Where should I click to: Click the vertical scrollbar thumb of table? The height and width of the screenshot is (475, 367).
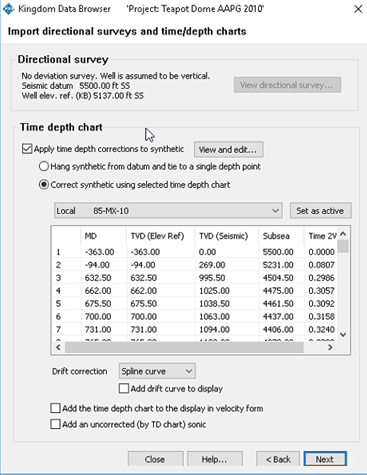click(x=343, y=246)
